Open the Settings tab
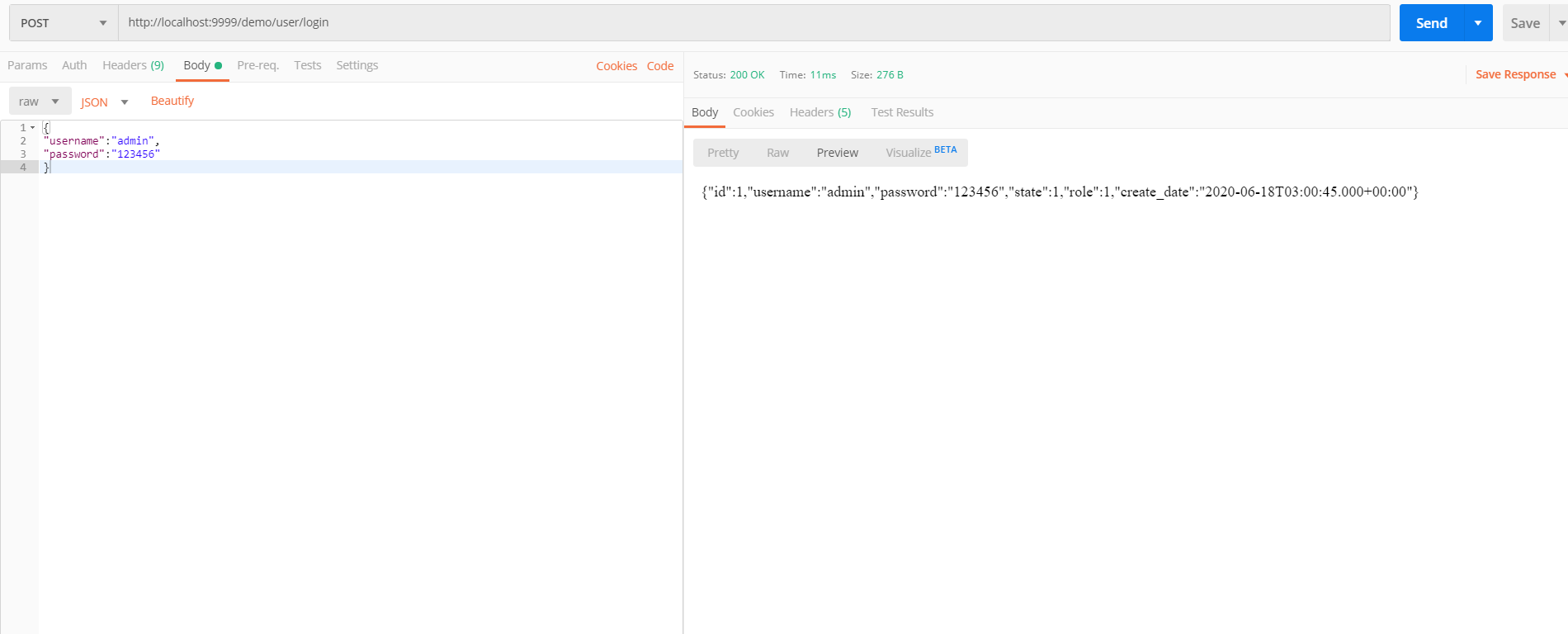Image resolution: width=1568 pixels, height=634 pixels. point(357,65)
